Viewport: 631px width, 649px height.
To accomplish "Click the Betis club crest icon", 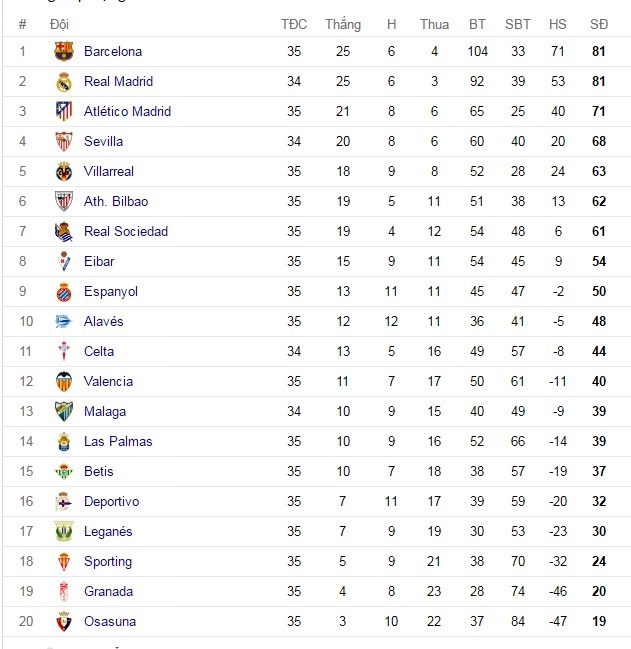I will (x=64, y=471).
